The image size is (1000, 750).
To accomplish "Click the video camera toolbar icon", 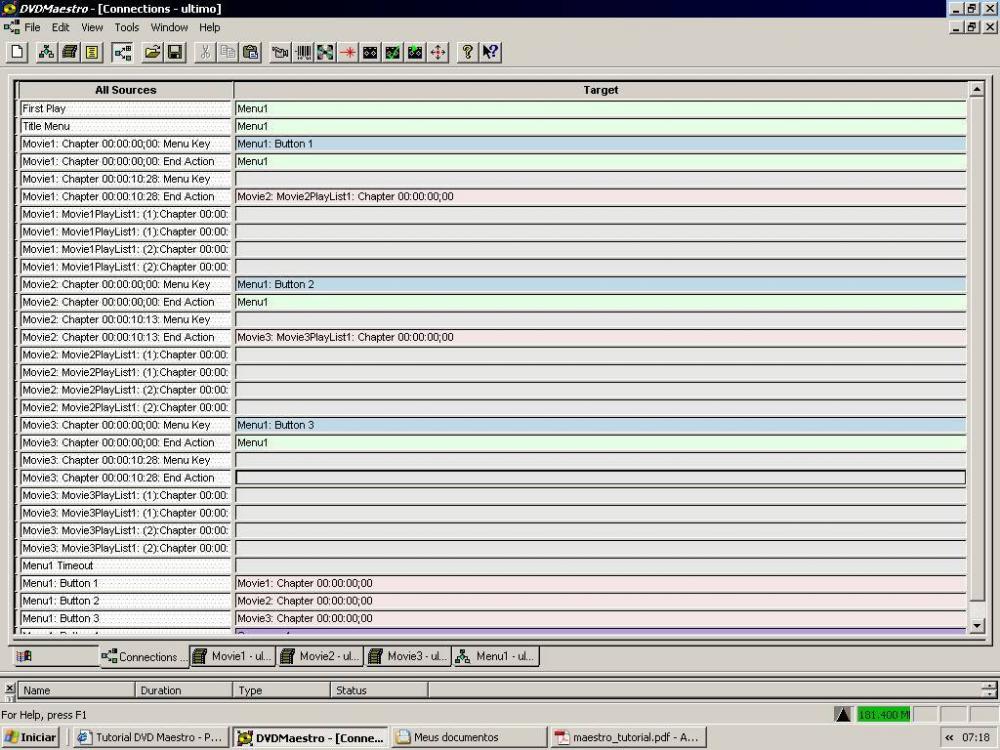I will point(281,52).
